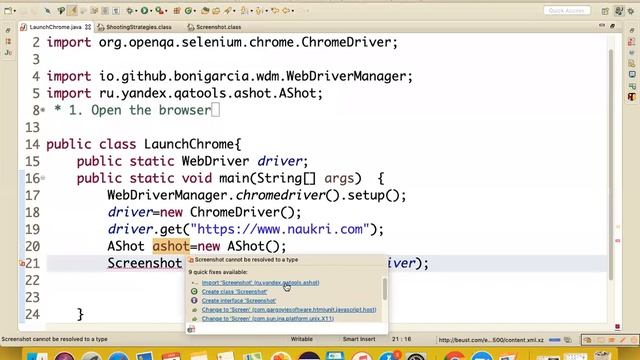
Task: Click the Smart Insert status entry
Action: coord(359,339)
